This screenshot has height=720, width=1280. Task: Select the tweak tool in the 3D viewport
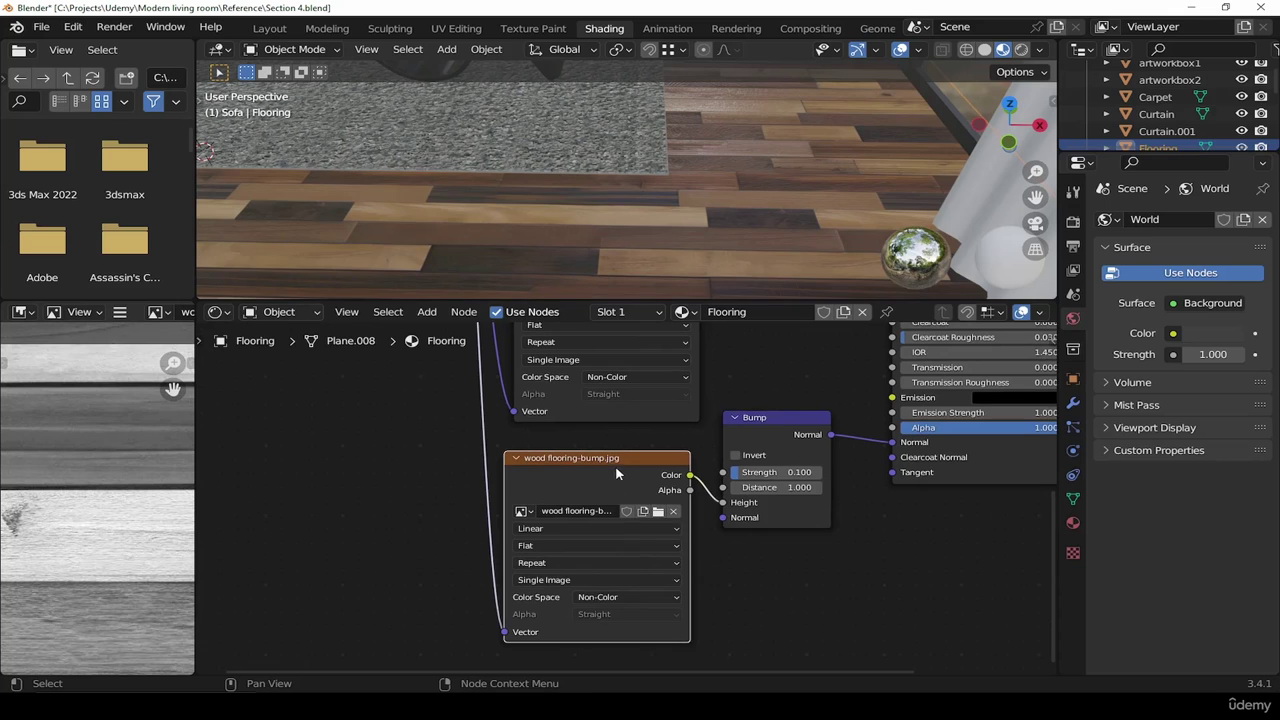pyautogui.click(x=219, y=72)
